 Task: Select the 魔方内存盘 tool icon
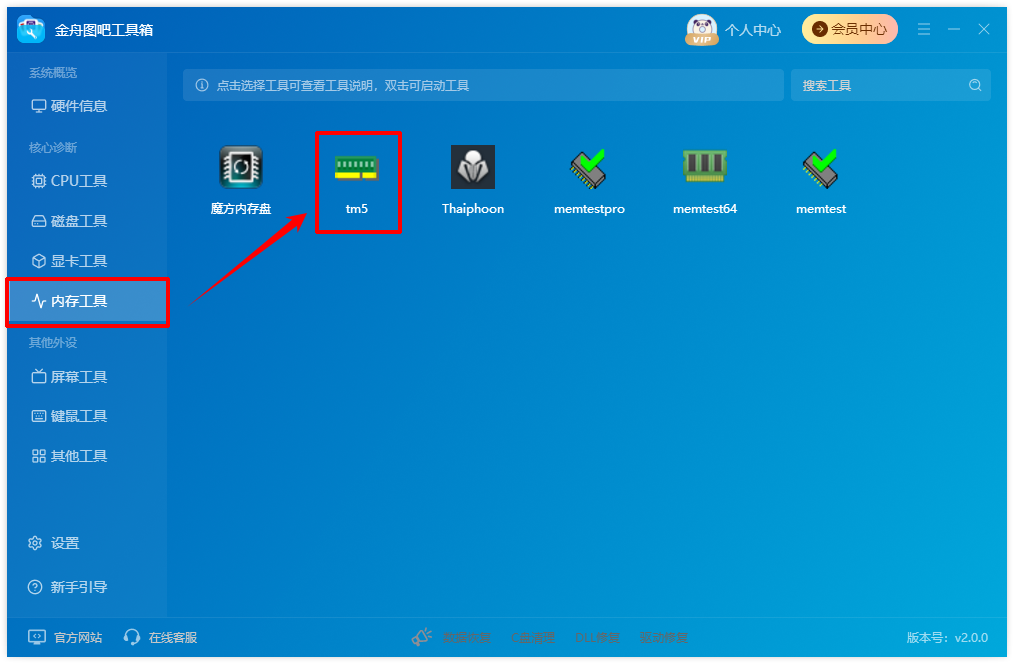click(x=241, y=167)
